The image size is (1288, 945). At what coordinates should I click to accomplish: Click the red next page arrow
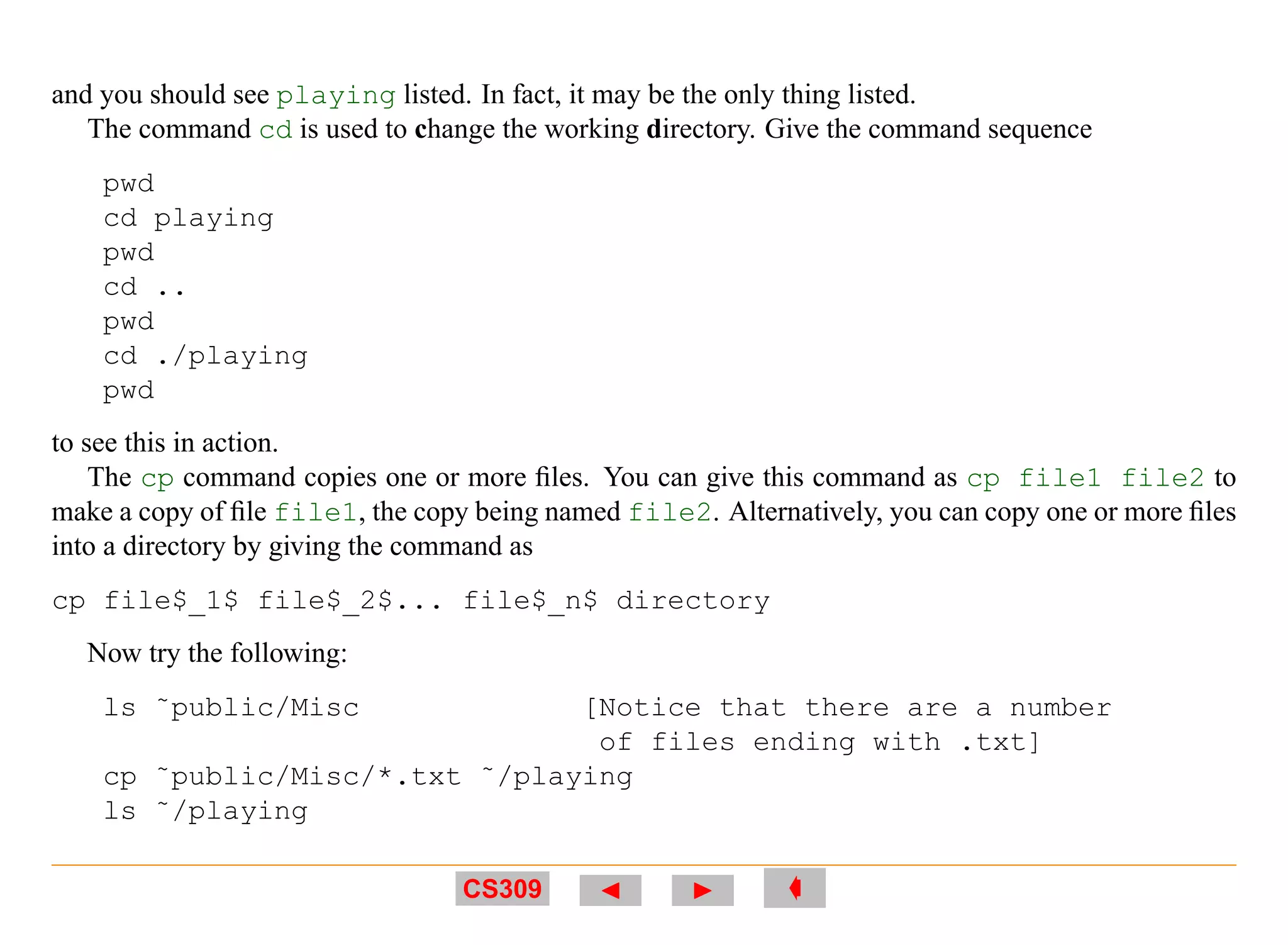702,890
